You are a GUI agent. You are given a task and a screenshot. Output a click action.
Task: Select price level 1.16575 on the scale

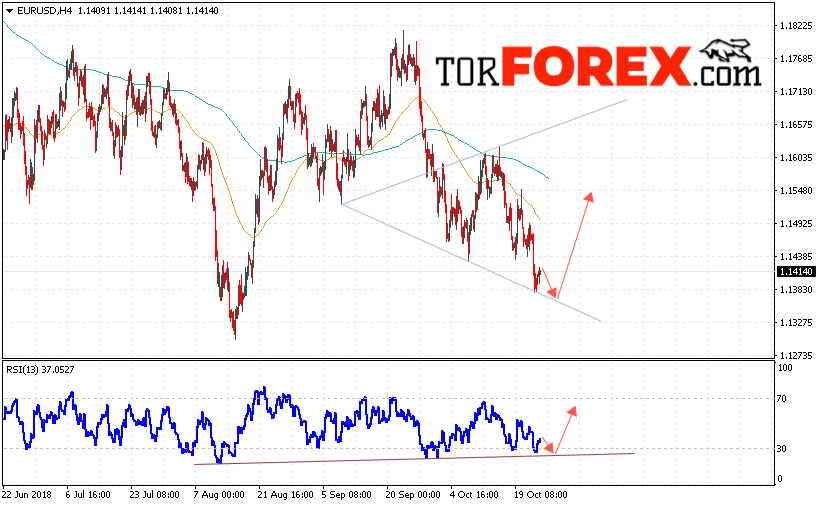tap(796, 125)
